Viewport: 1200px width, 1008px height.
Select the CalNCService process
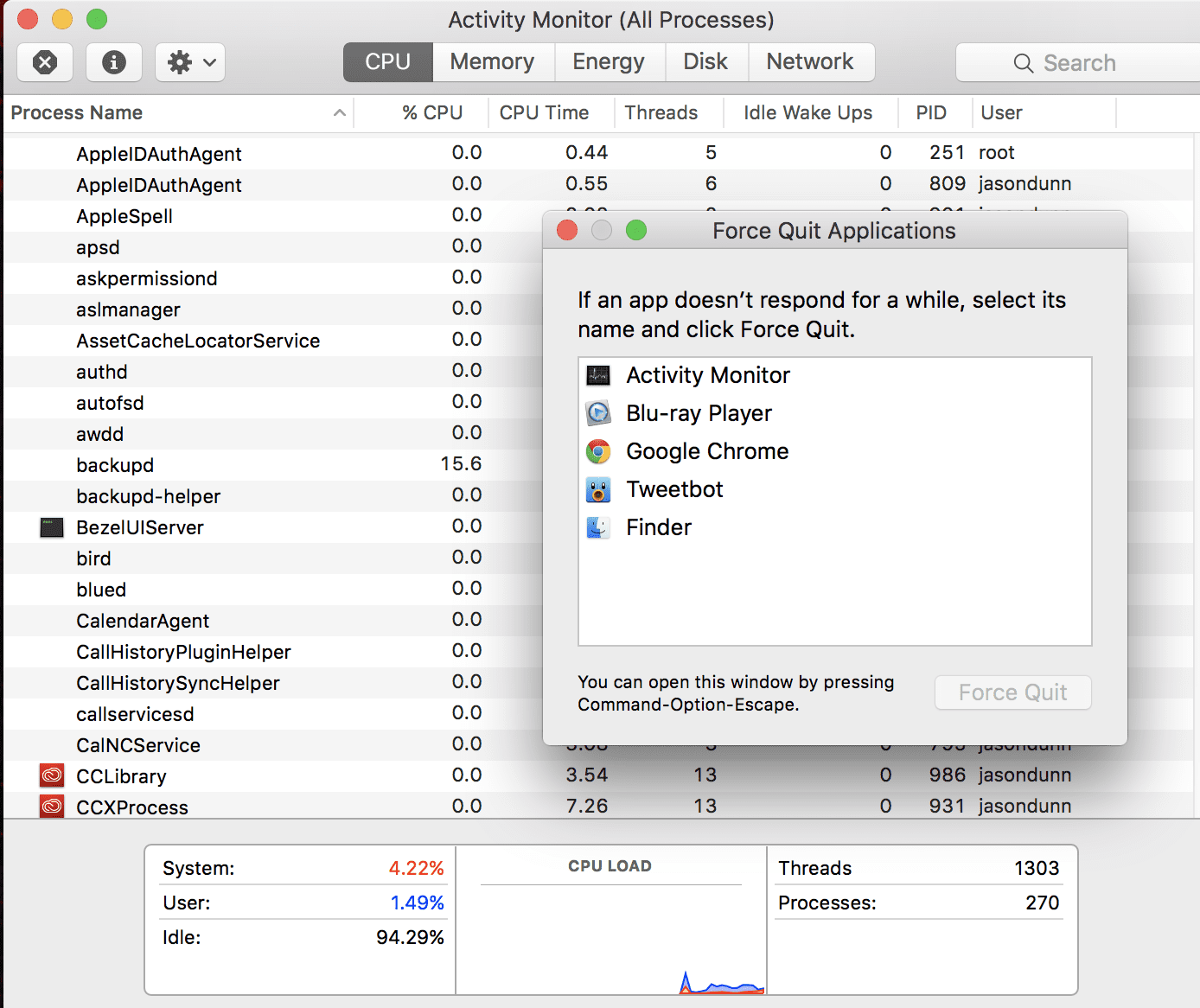(138, 745)
